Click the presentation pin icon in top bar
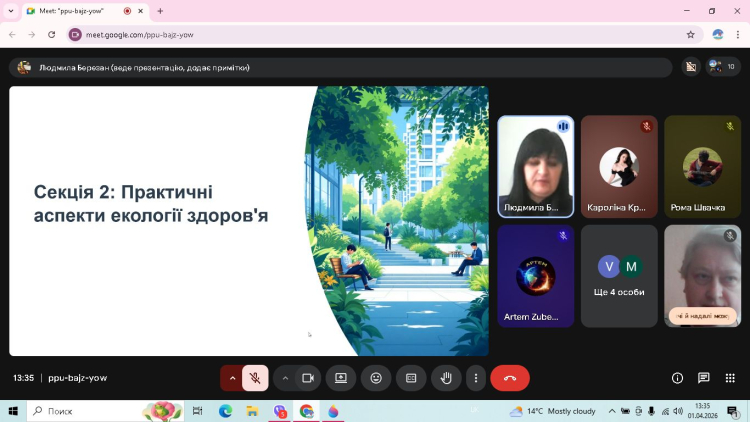The image size is (750, 422). [x=690, y=67]
